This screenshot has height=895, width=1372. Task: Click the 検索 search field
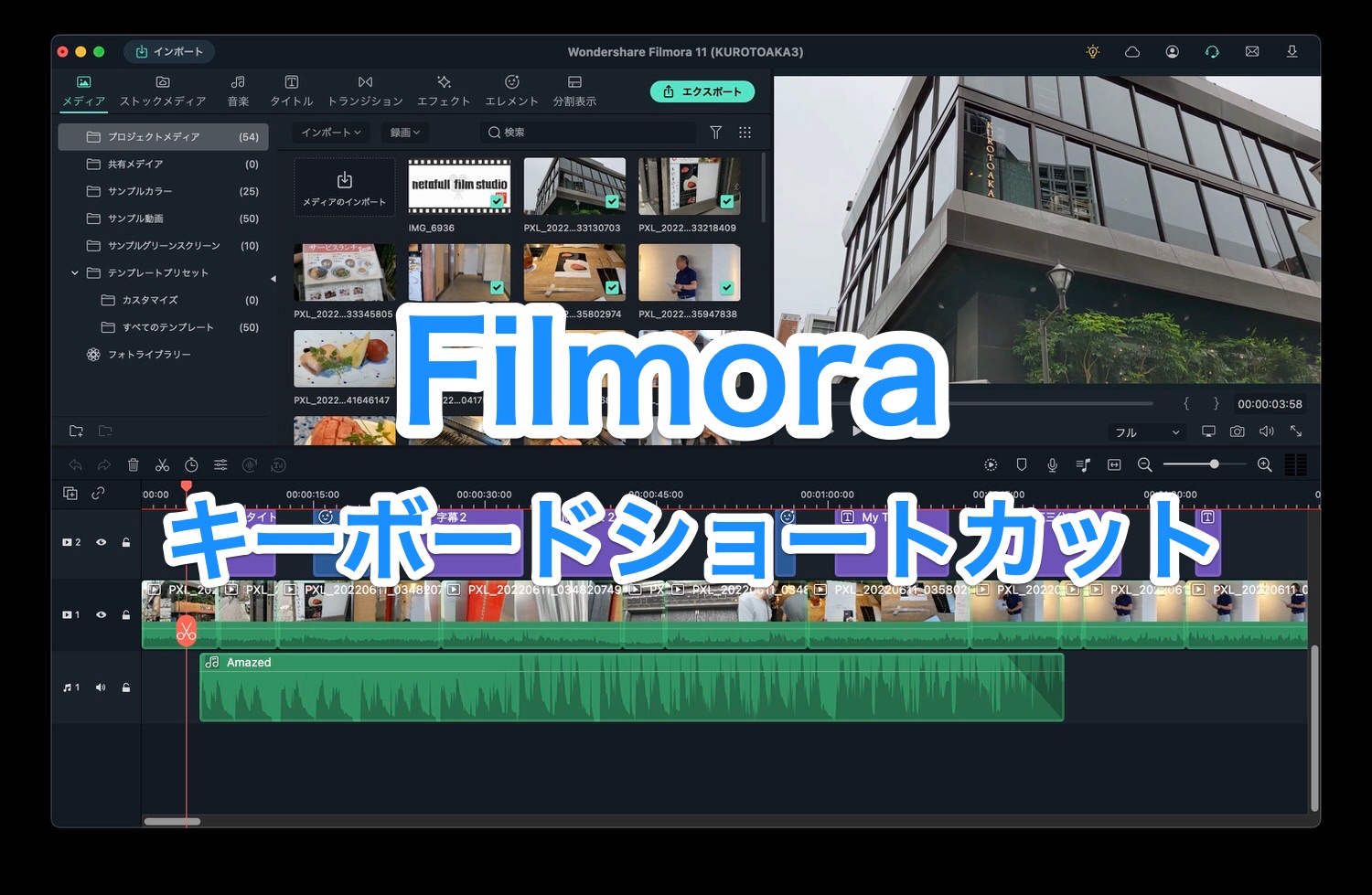[x=588, y=133]
